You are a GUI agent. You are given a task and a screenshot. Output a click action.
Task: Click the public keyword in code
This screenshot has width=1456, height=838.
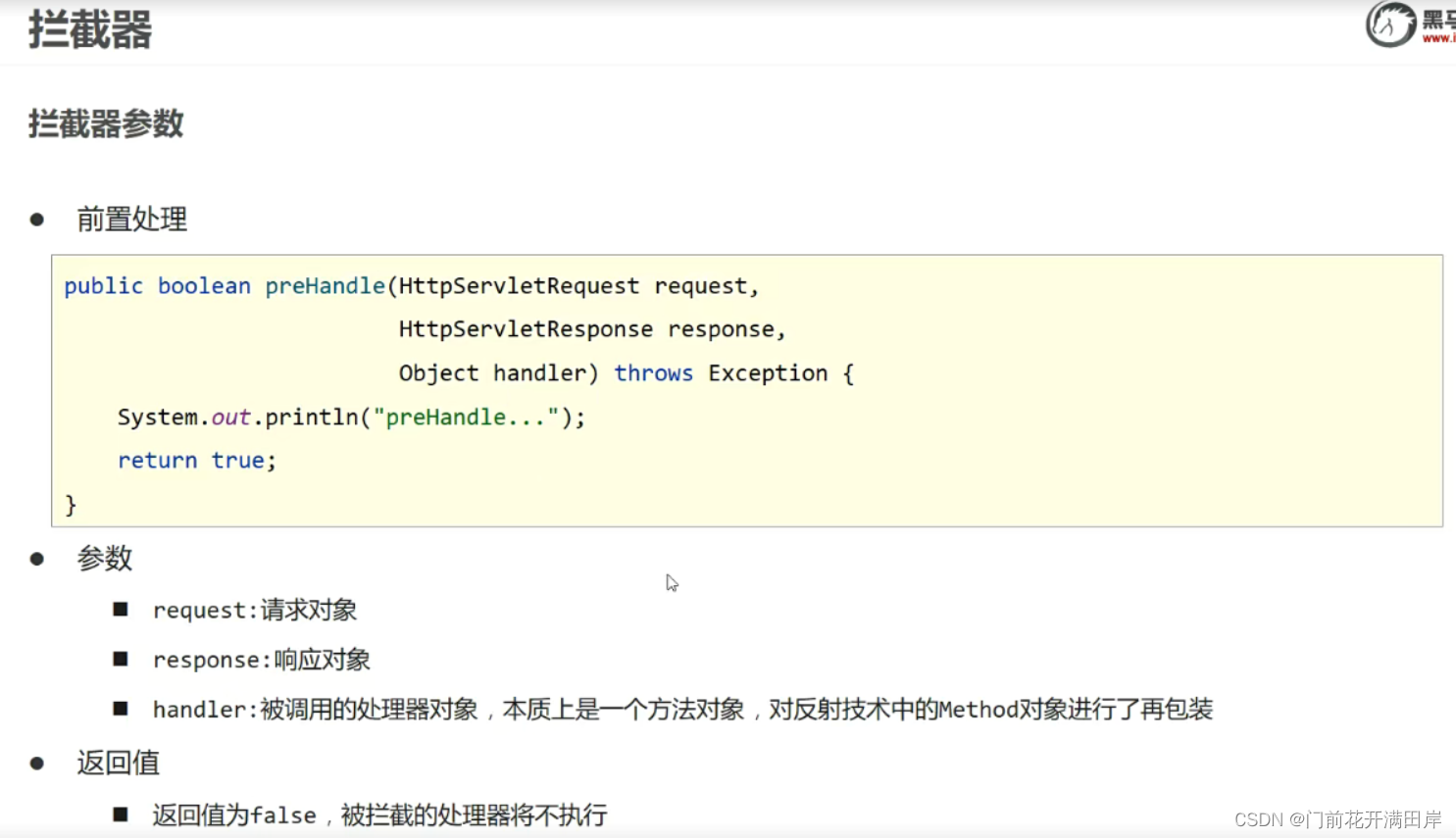click(x=103, y=286)
